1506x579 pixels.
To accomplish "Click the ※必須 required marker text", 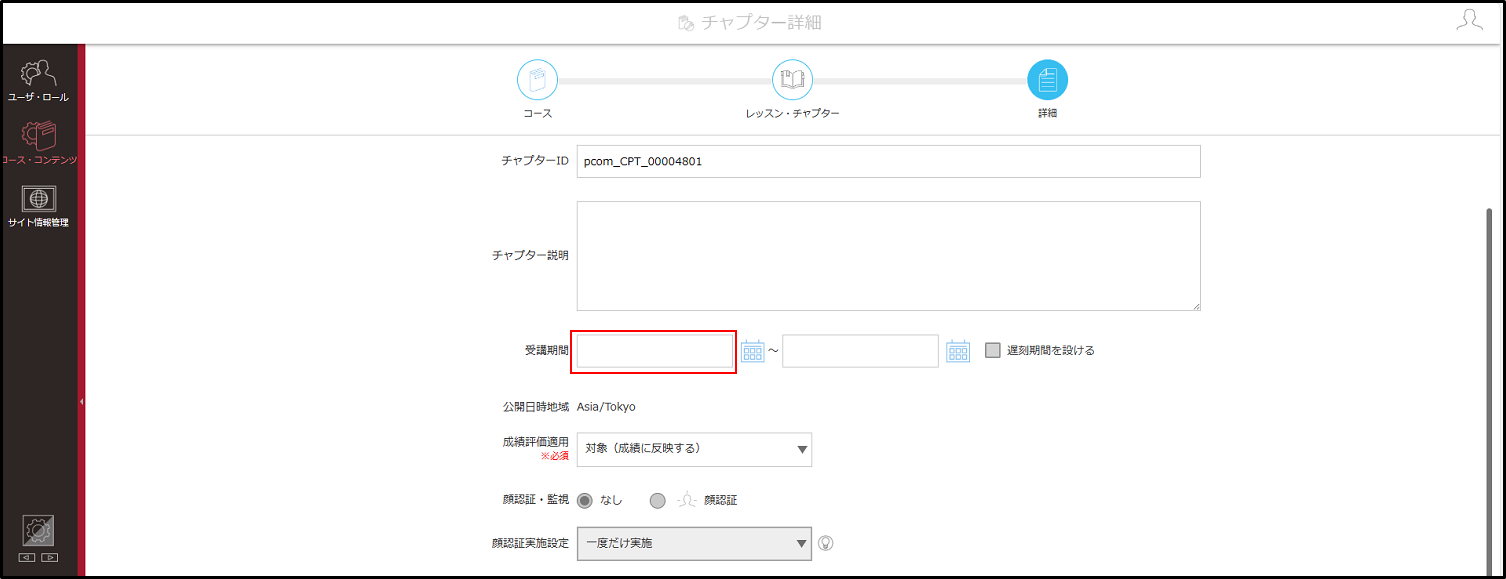I will click(x=555, y=455).
